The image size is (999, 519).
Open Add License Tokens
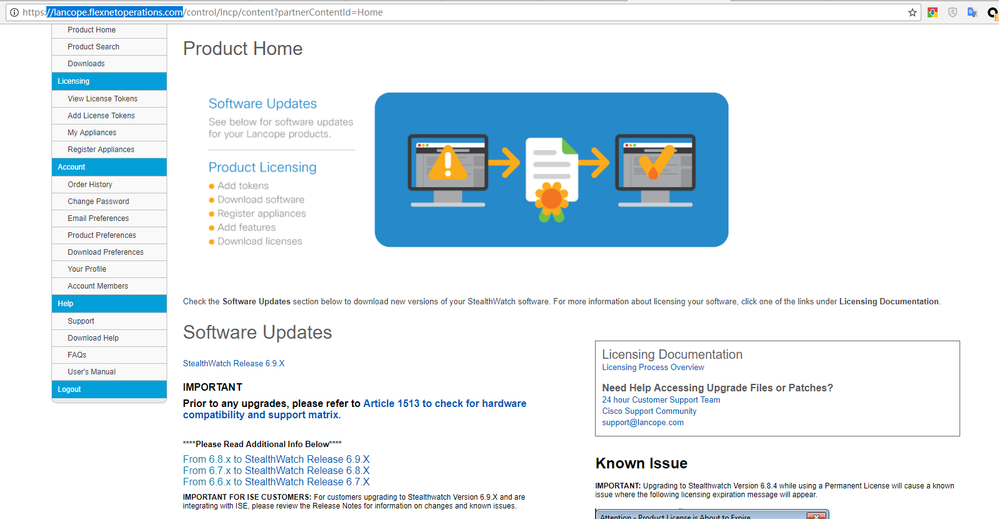tap(109, 115)
